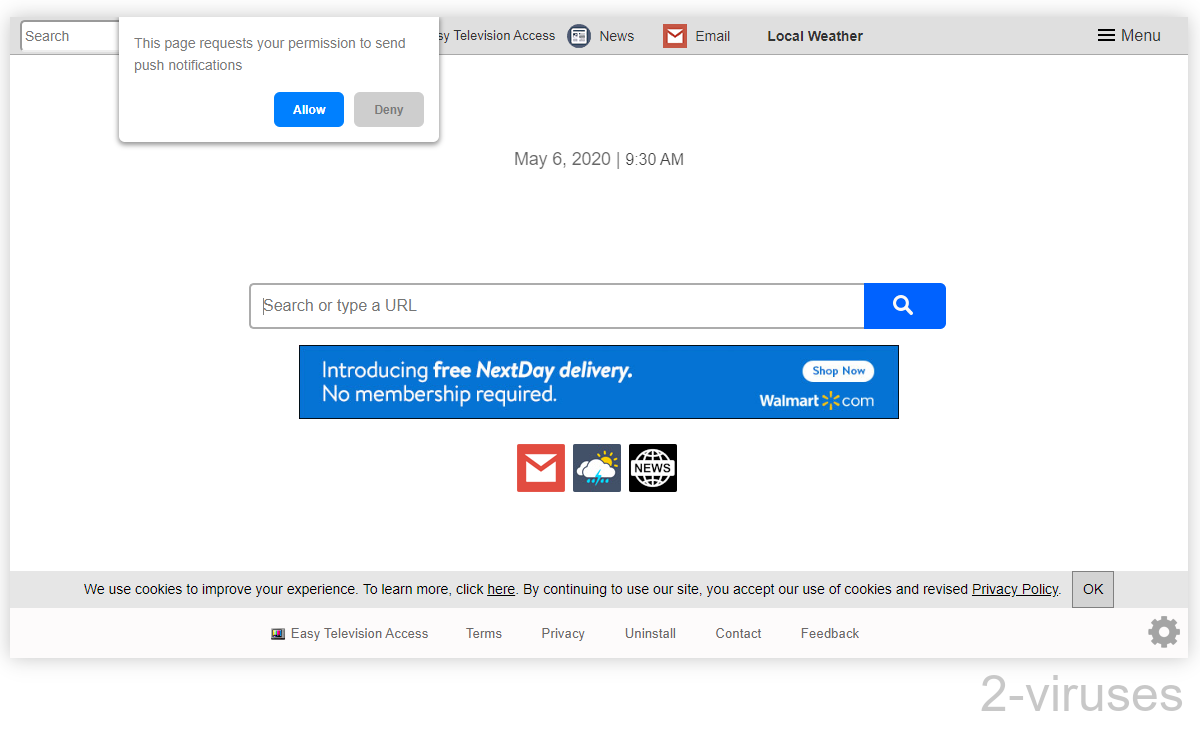Open the Uninstall link in the footer
1200x729 pixels.
pos(649,633)
